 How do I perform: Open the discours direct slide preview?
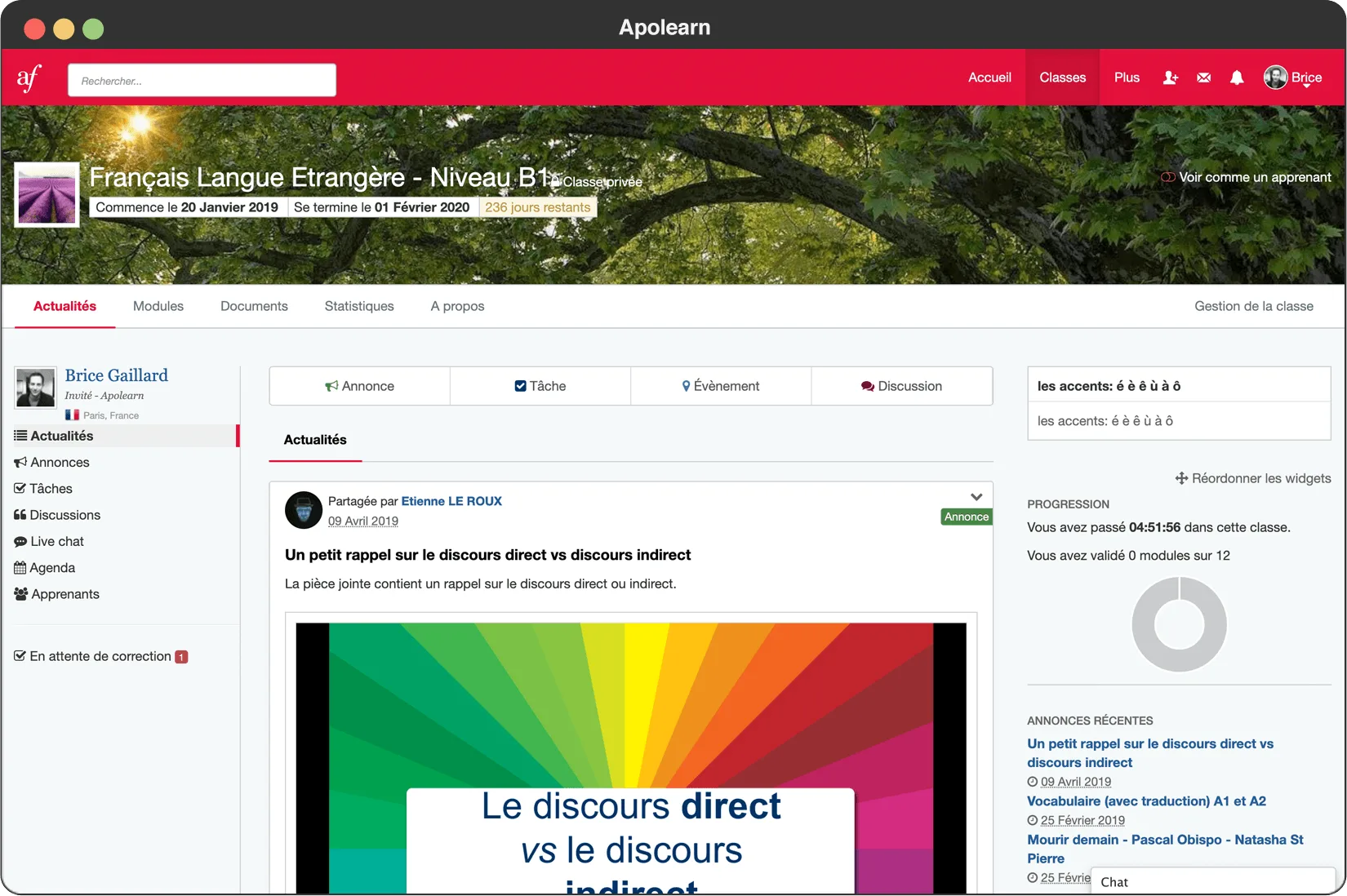coord(631,758)
